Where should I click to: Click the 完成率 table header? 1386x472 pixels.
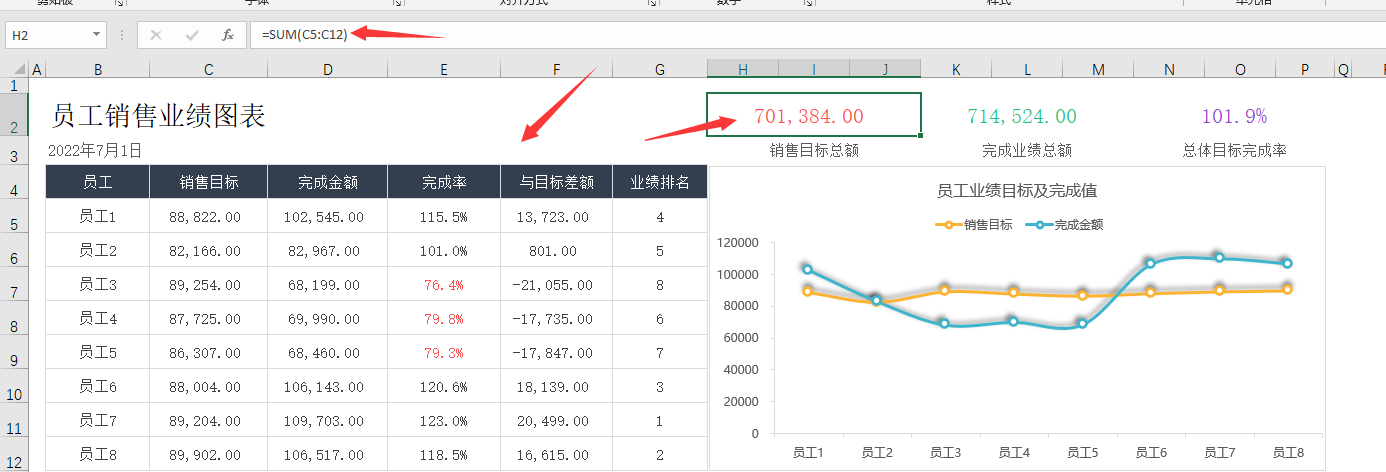click(444, 183)
